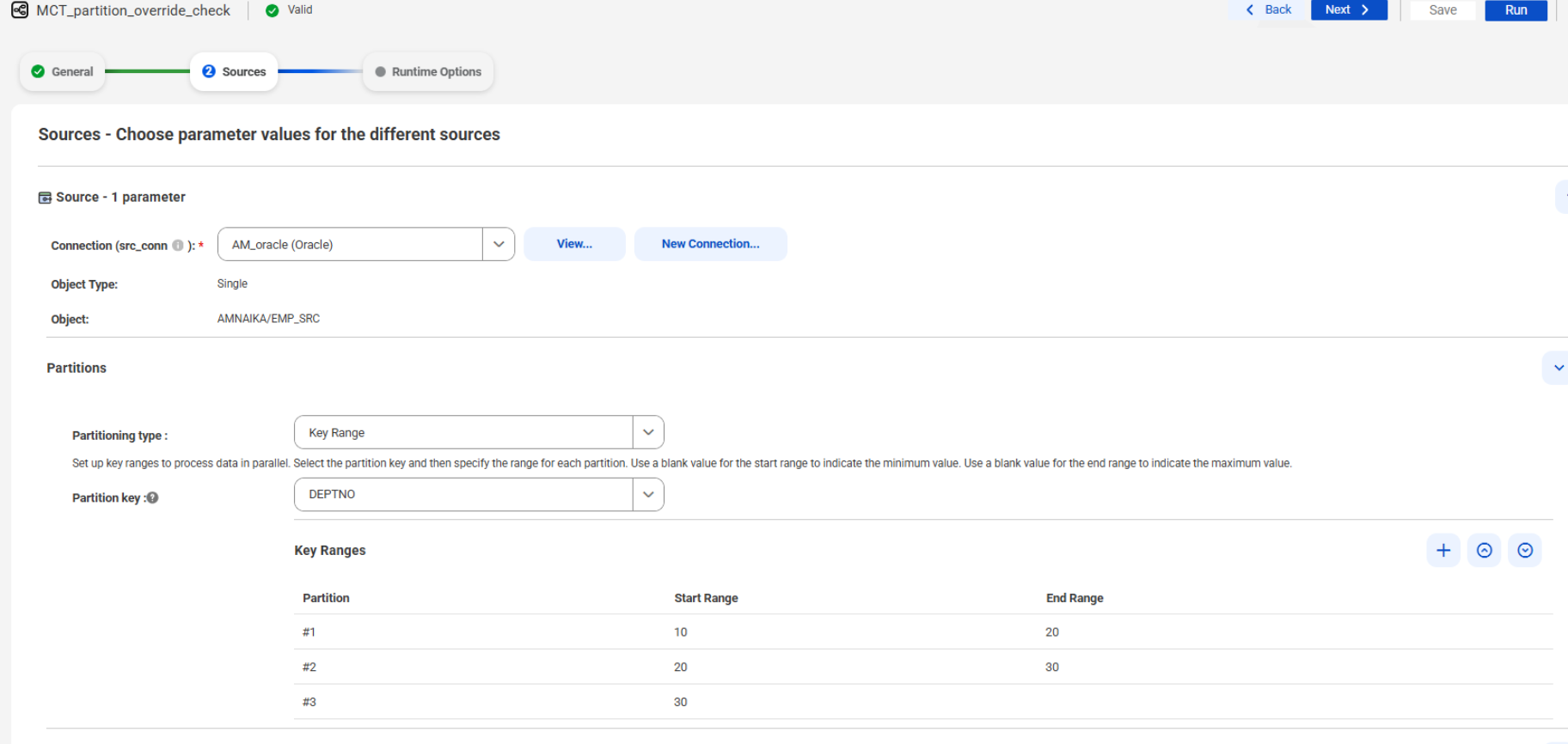The width and height of the screenshot is (1568, 744).
Task: Click start range 10 of partition #1
Action: pyautogui.click(x=681, y=632)
